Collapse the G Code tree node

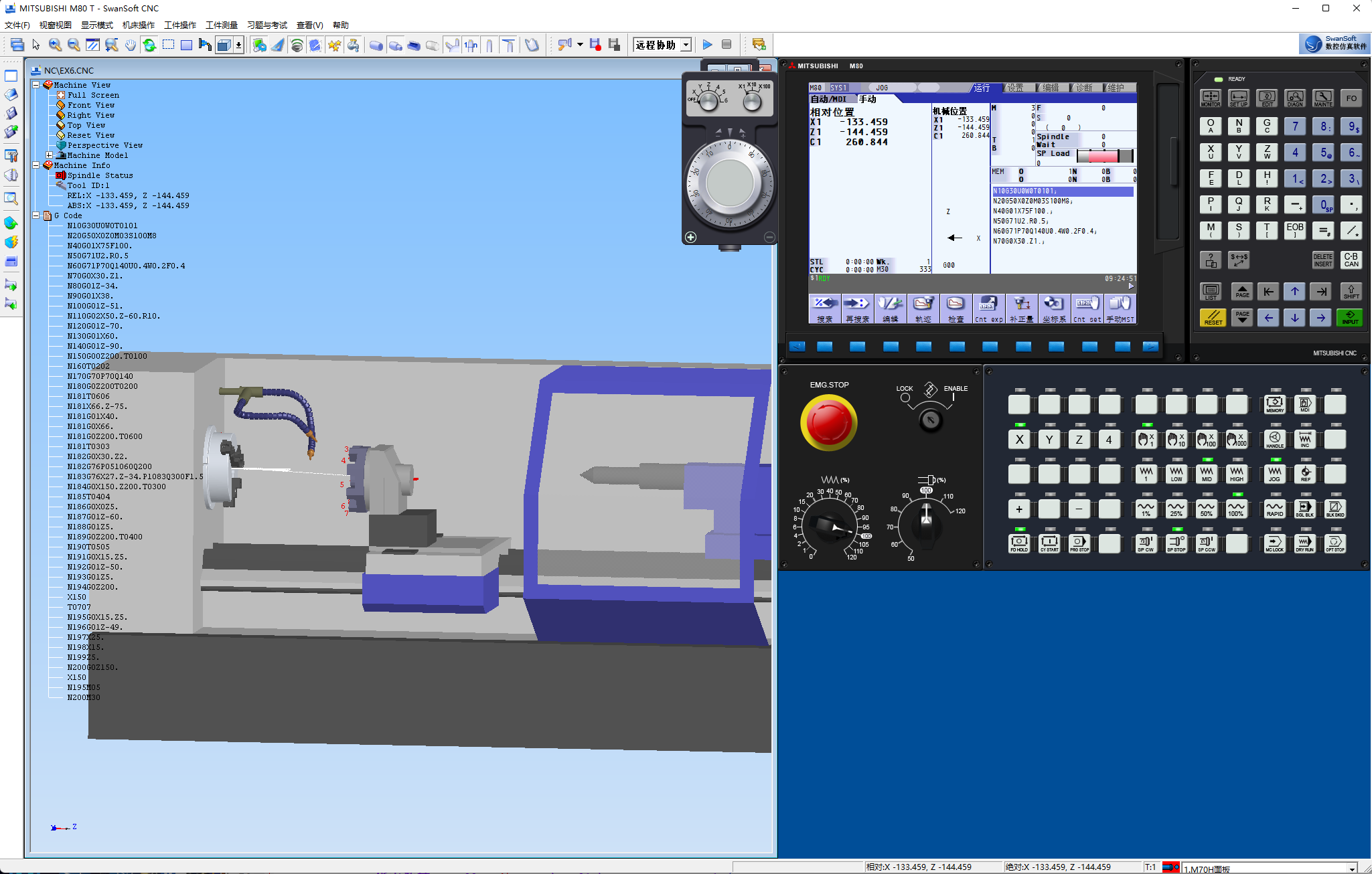point(36,215)
